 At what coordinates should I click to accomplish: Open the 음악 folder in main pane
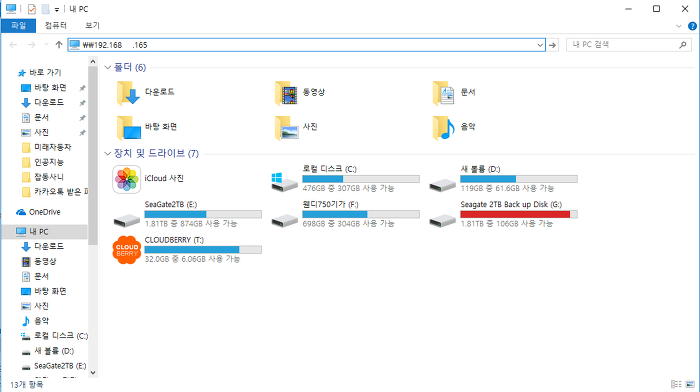point(454,127)
